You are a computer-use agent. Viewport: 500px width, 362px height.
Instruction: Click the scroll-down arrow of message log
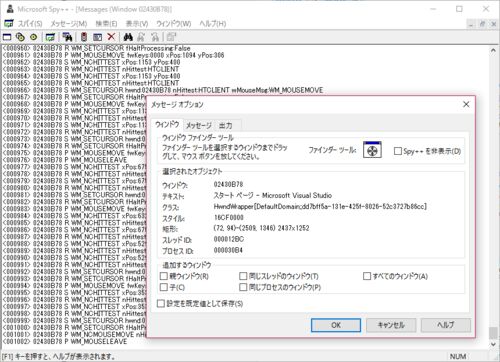(493, 344)
